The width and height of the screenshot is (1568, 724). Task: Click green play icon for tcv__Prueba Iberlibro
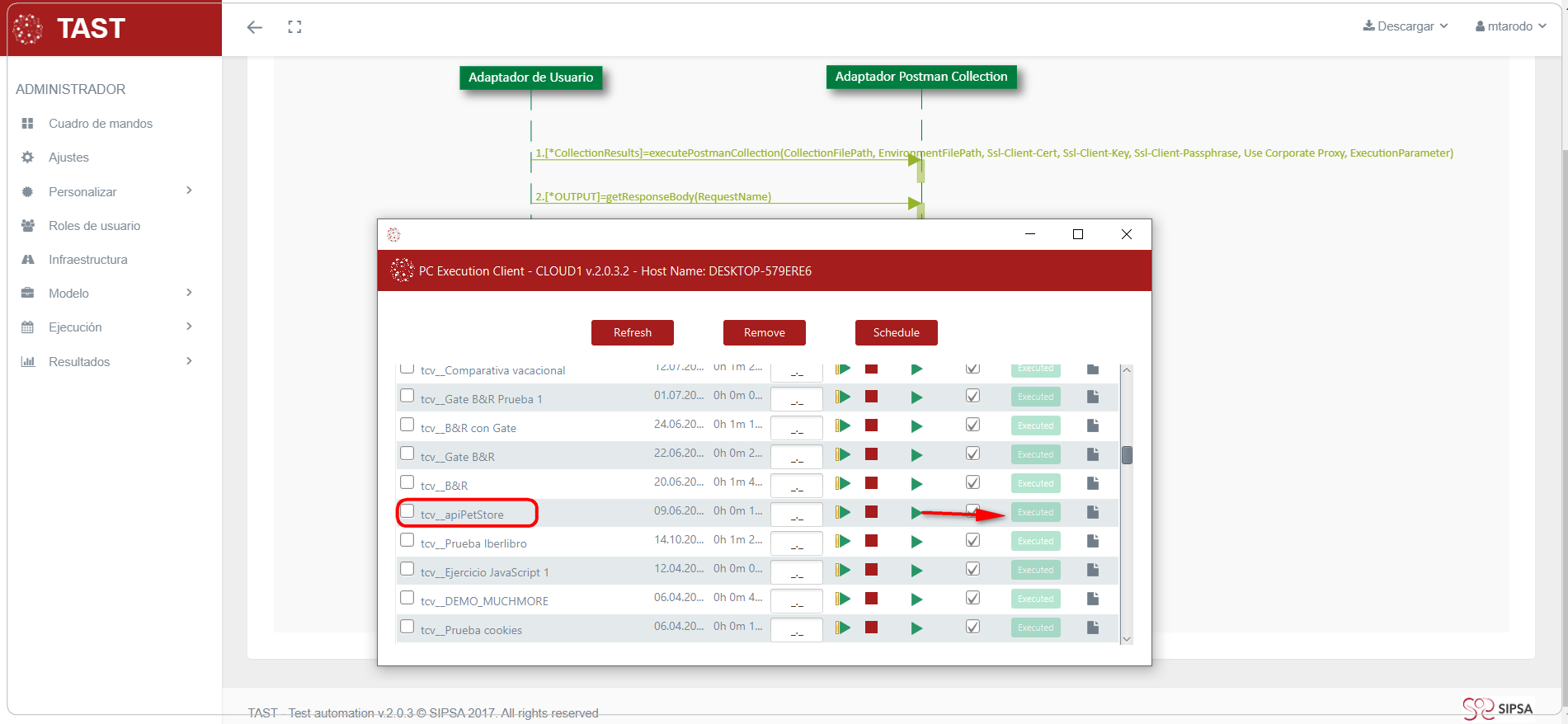coord(916,542)
